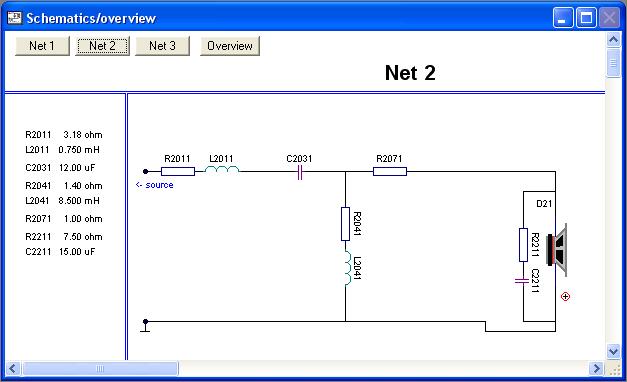Click the 'Net 2' heading text
This screenshot has height=382, width=627.
pos(410,73)
